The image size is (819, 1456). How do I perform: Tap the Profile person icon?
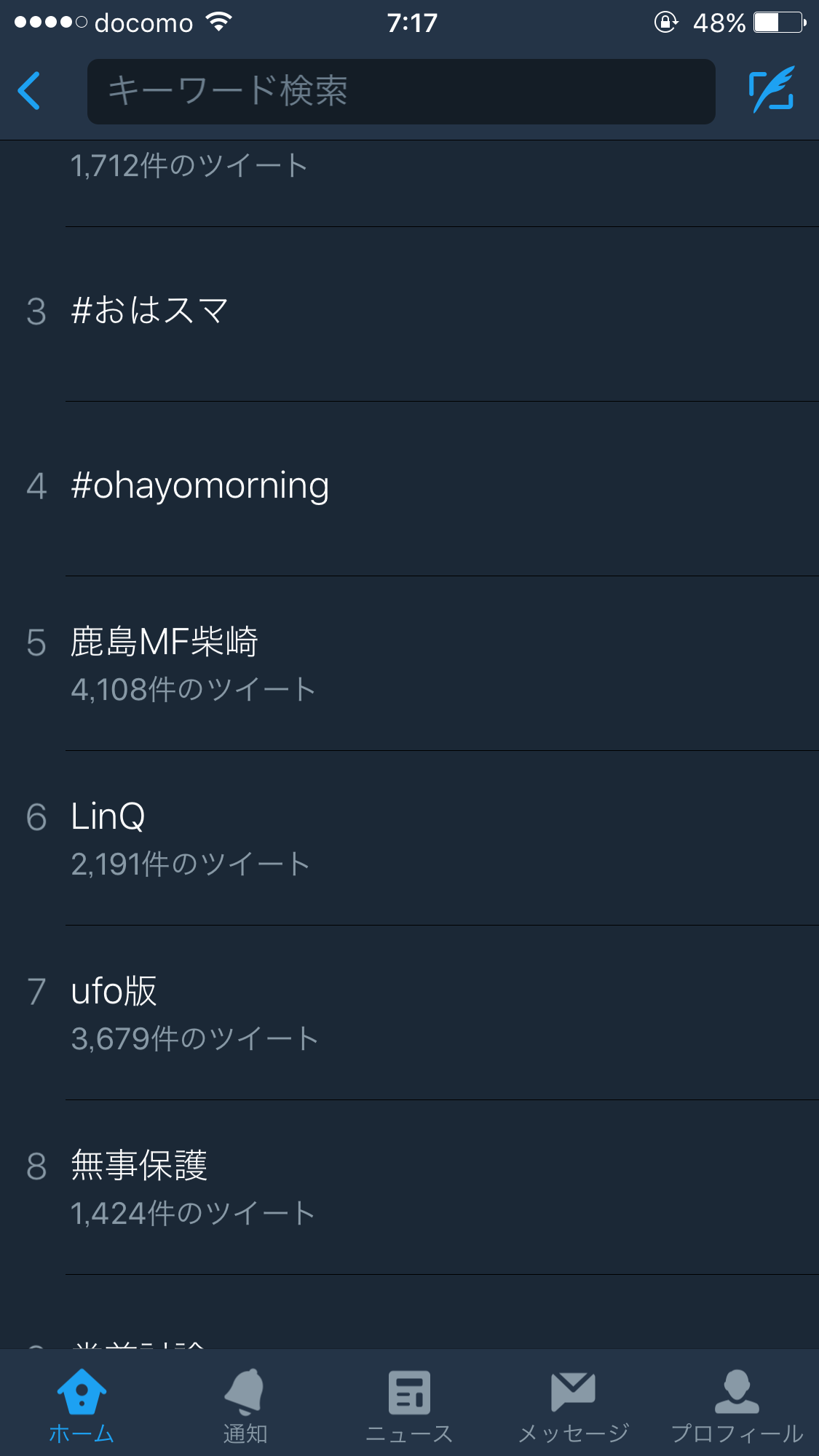(x=737, y=1391)
